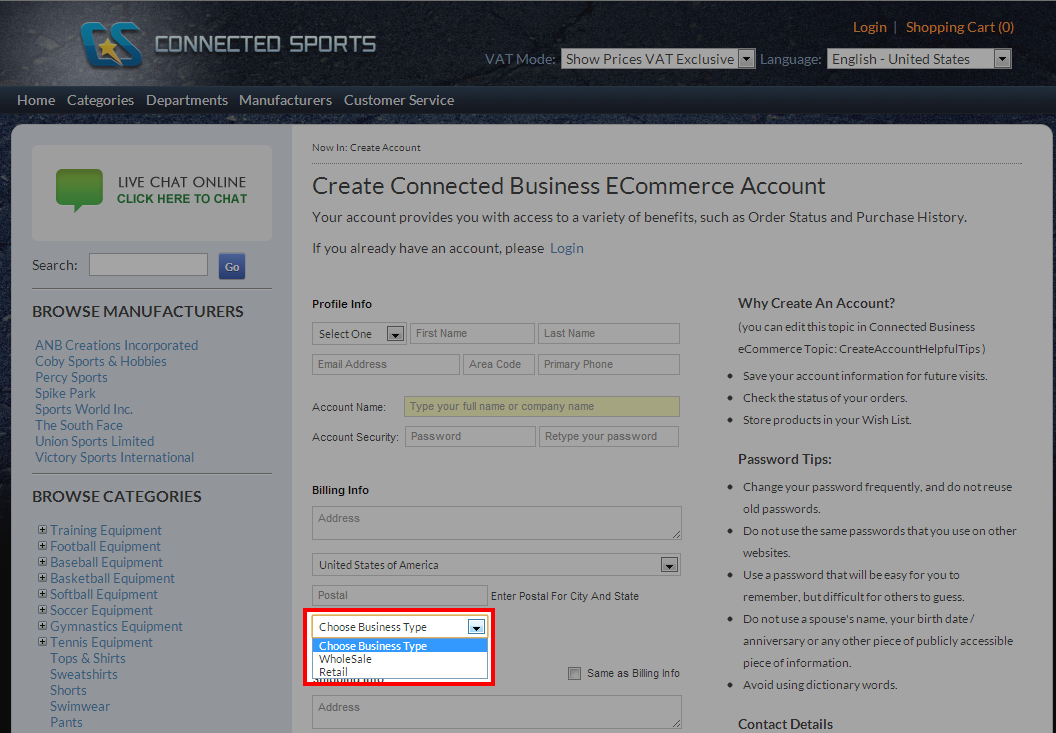This screenshot has height=733, width=1056.
Task: Open the Customer Service menu item
Action: click(x=399, y=100)
